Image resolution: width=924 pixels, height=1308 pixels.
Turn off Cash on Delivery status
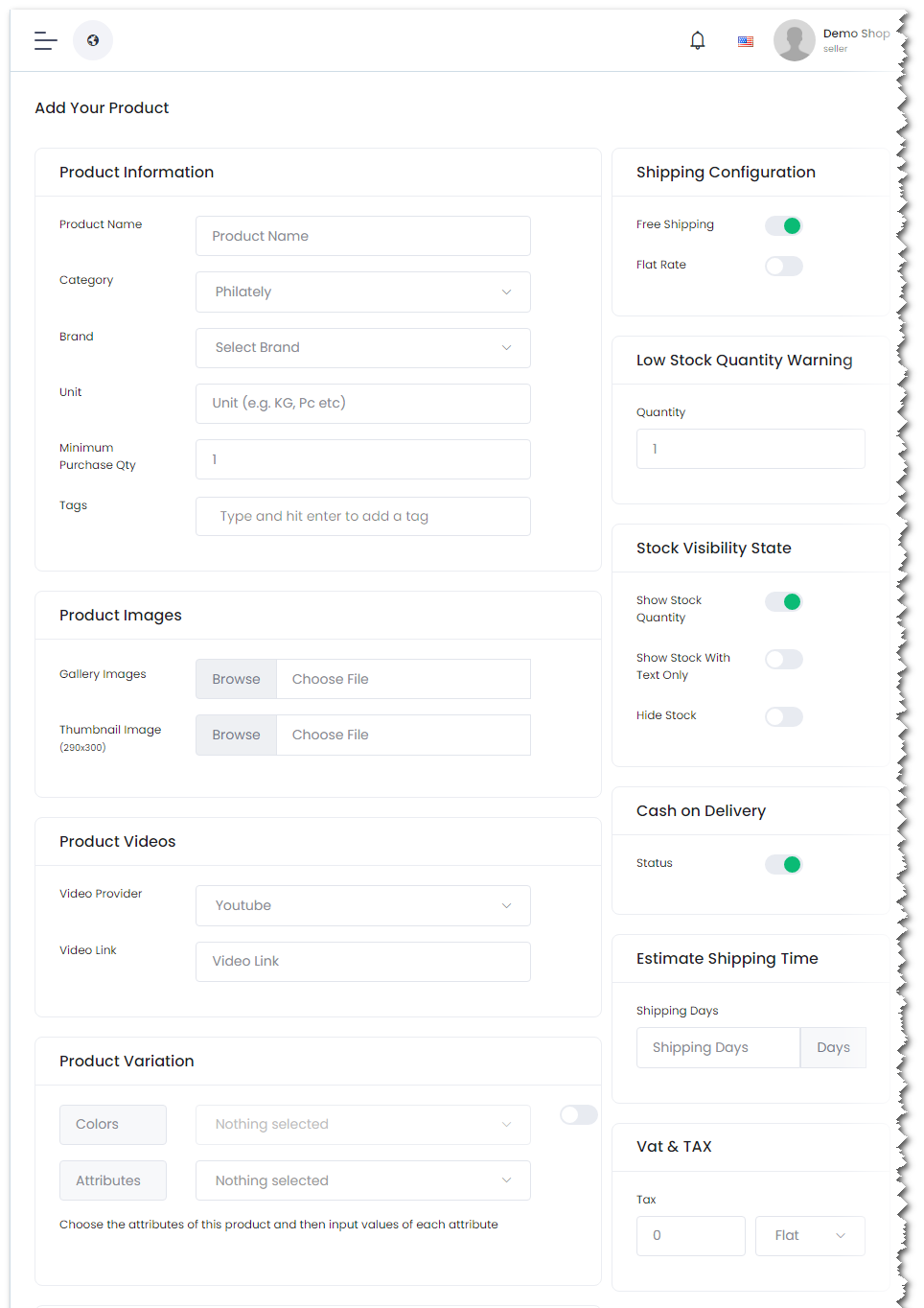tap(783, 864)
